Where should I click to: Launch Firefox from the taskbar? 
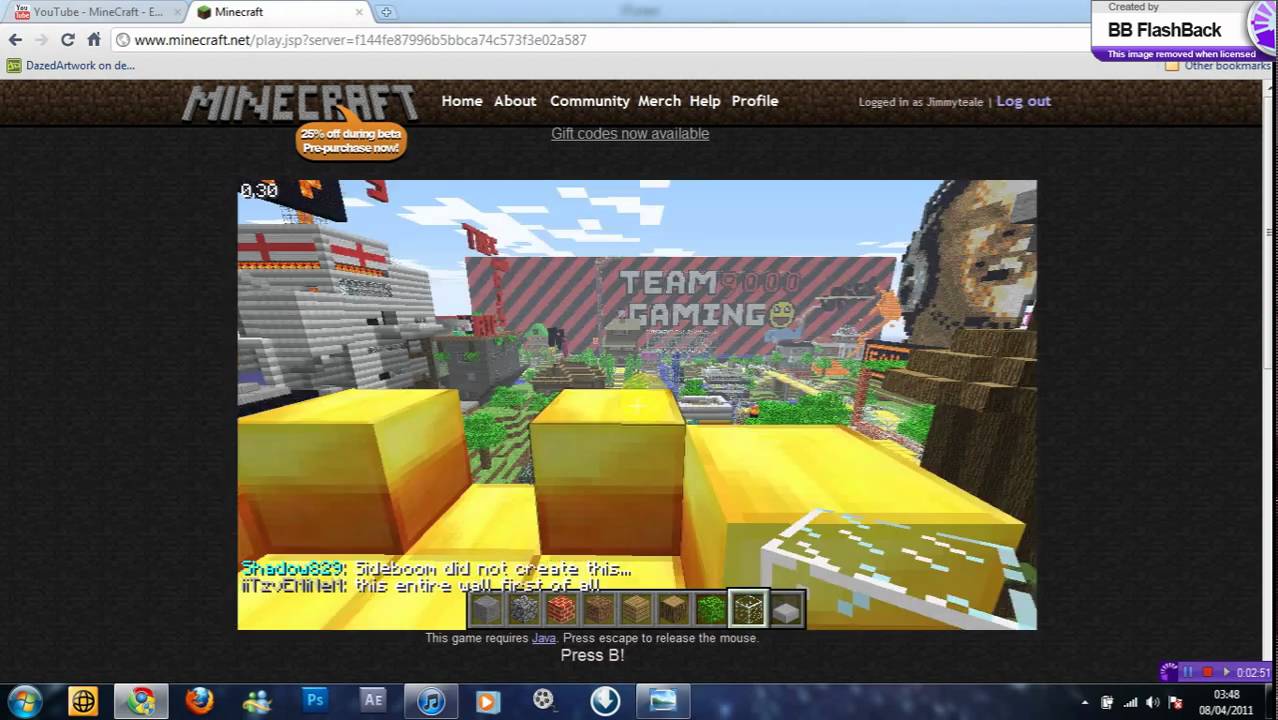click(x=199, y=701)
